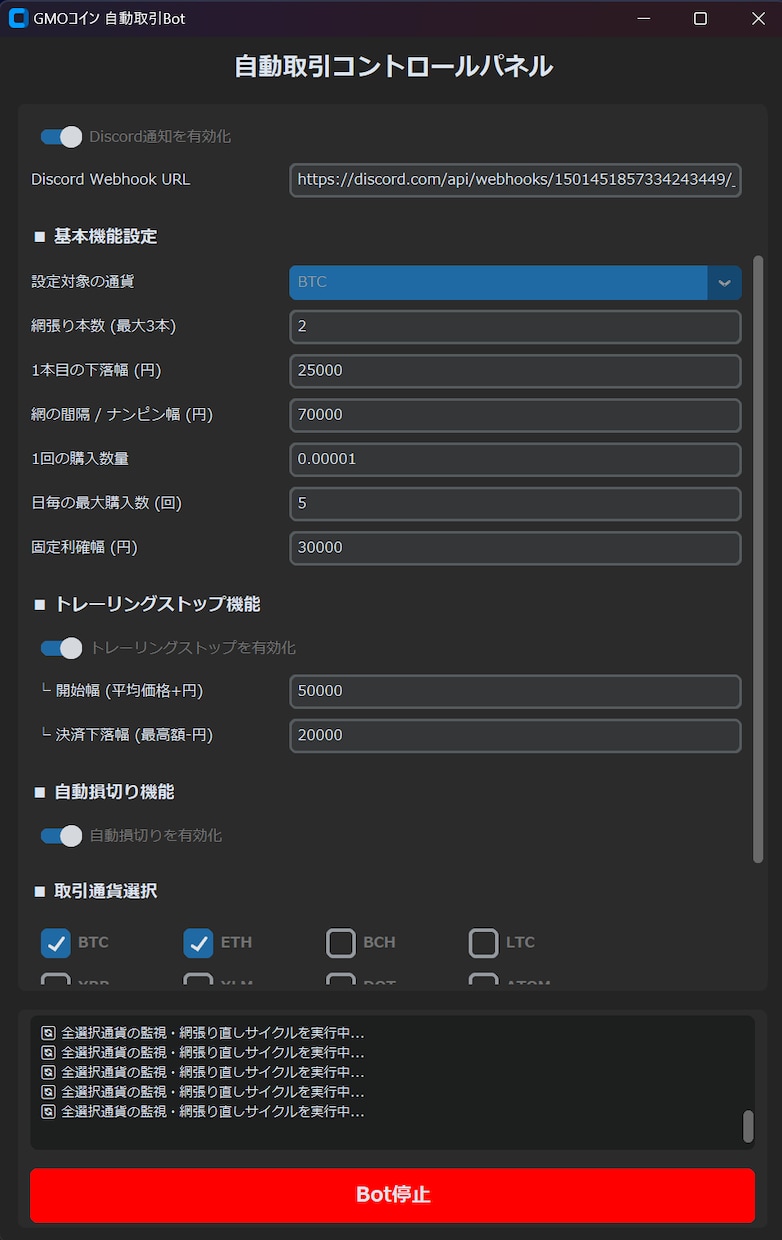
Task: Uncheck the ETH currency checkbox
Action: click(198, 943)
